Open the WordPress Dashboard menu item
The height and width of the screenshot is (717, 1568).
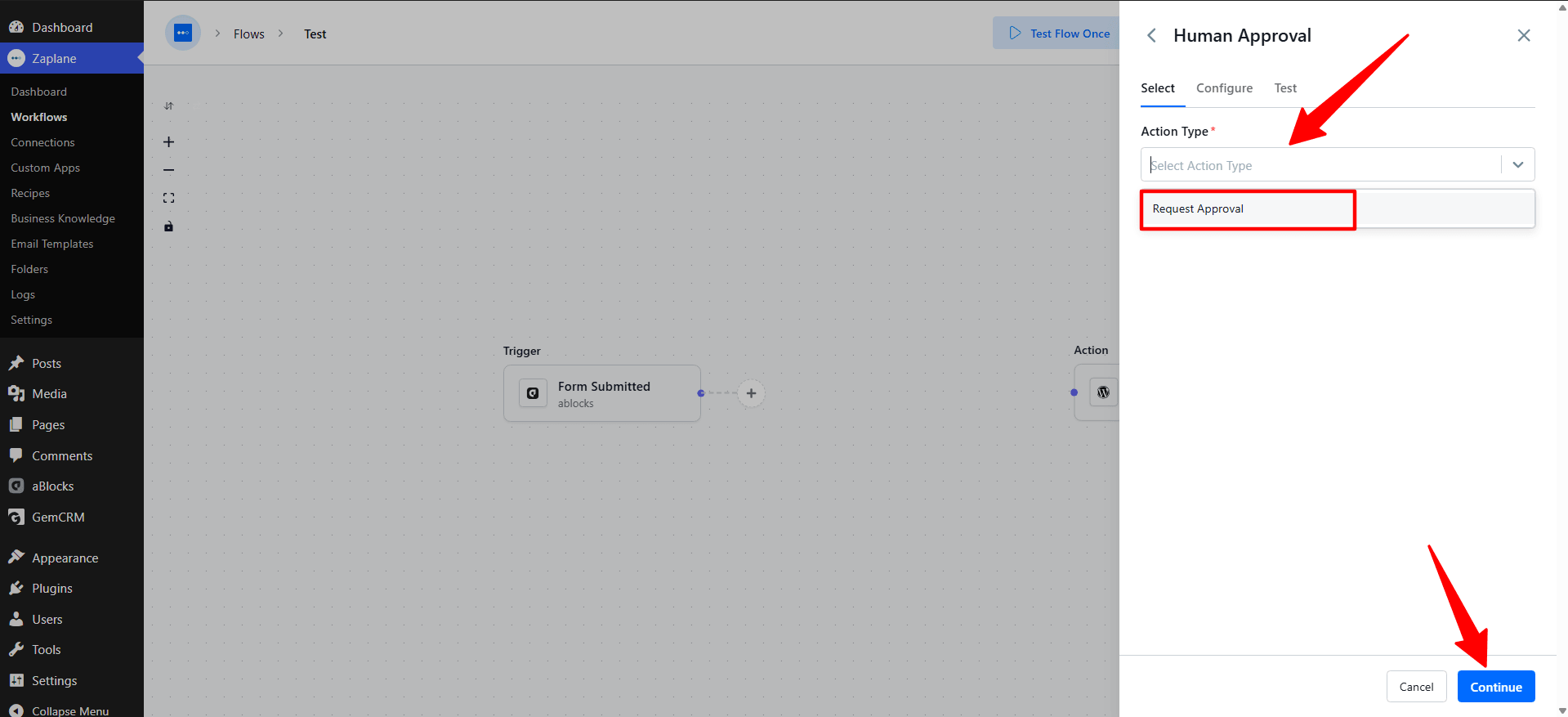[72, 27]
